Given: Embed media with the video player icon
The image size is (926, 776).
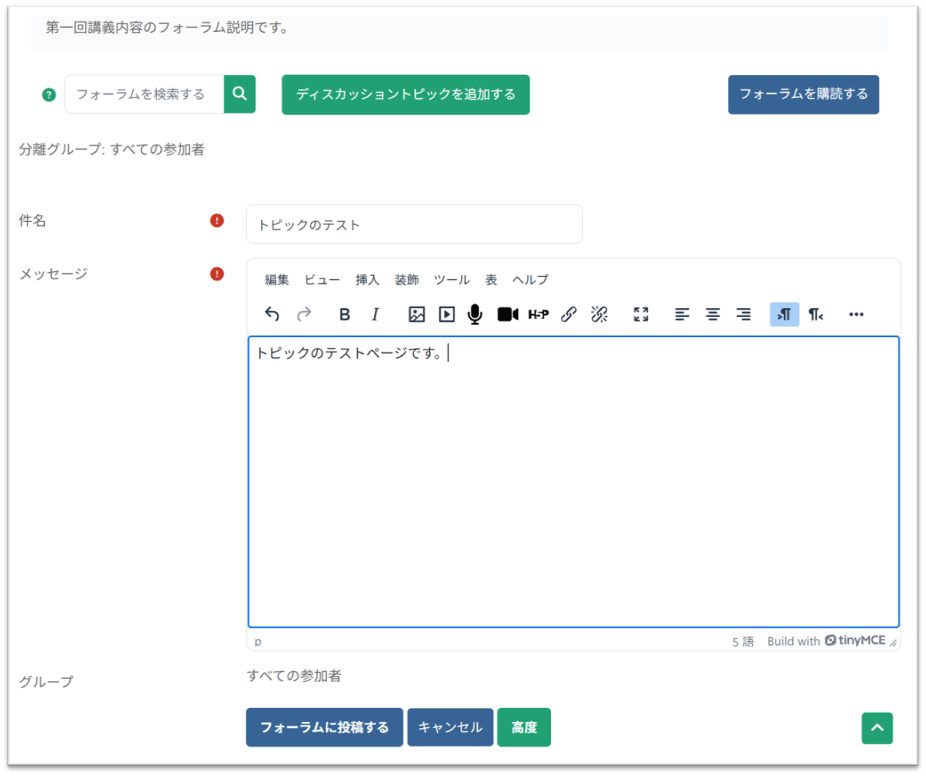Looking at the screenshot, I should point(446,314).
